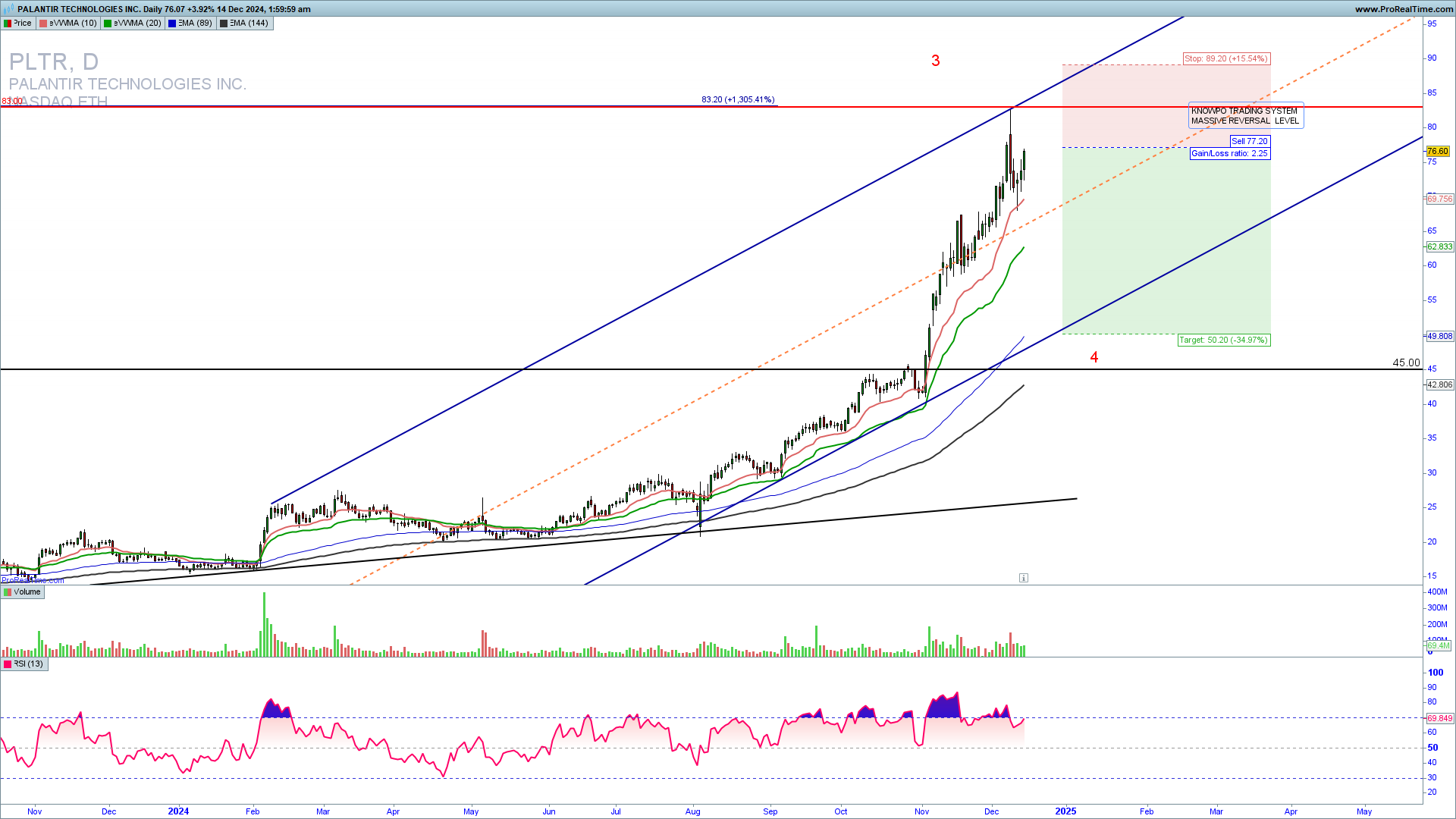Click the green target zone of the trade box
1456x819 pixels.
click(x=1166, y=240)
